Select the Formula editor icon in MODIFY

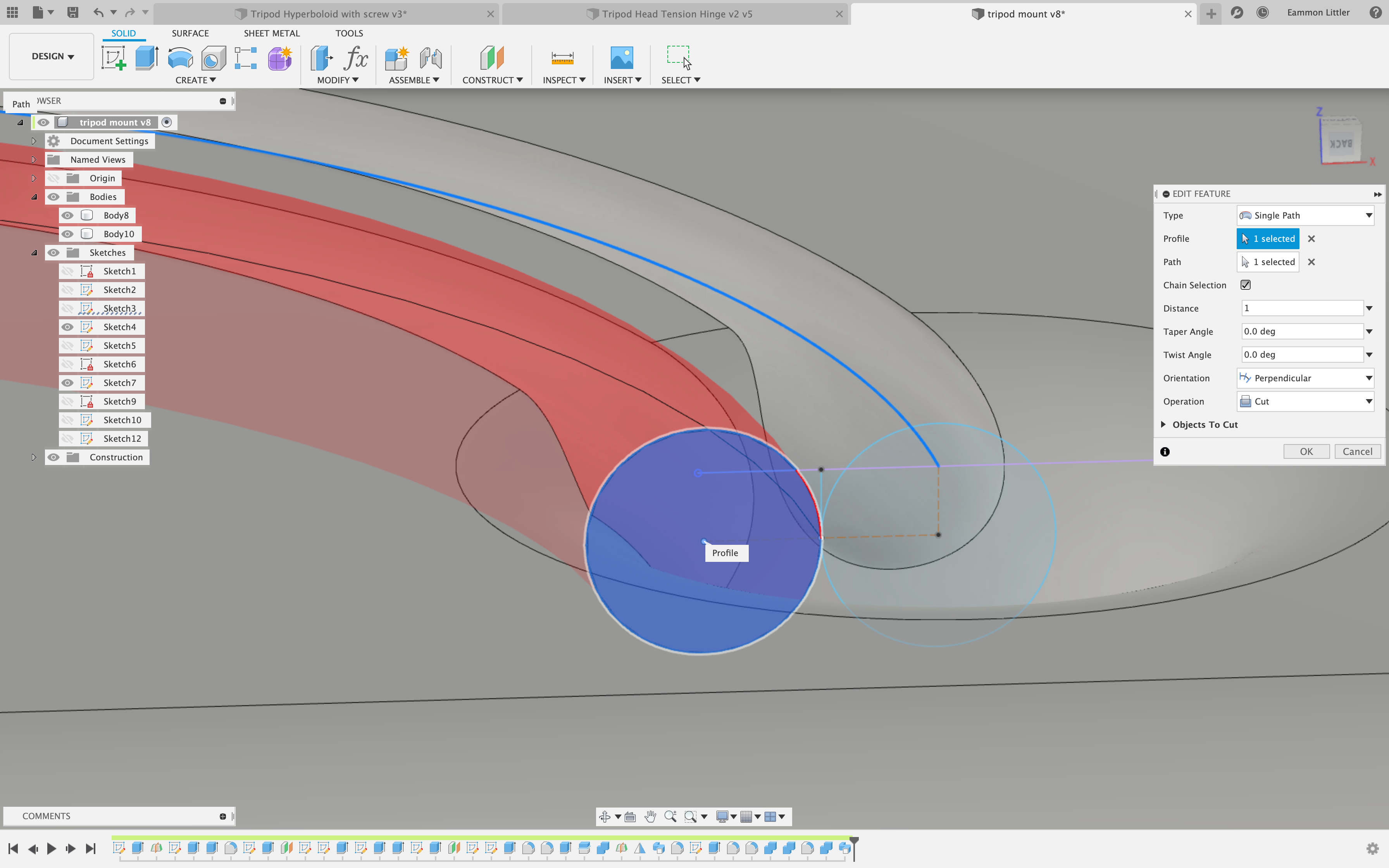[356, 57]
